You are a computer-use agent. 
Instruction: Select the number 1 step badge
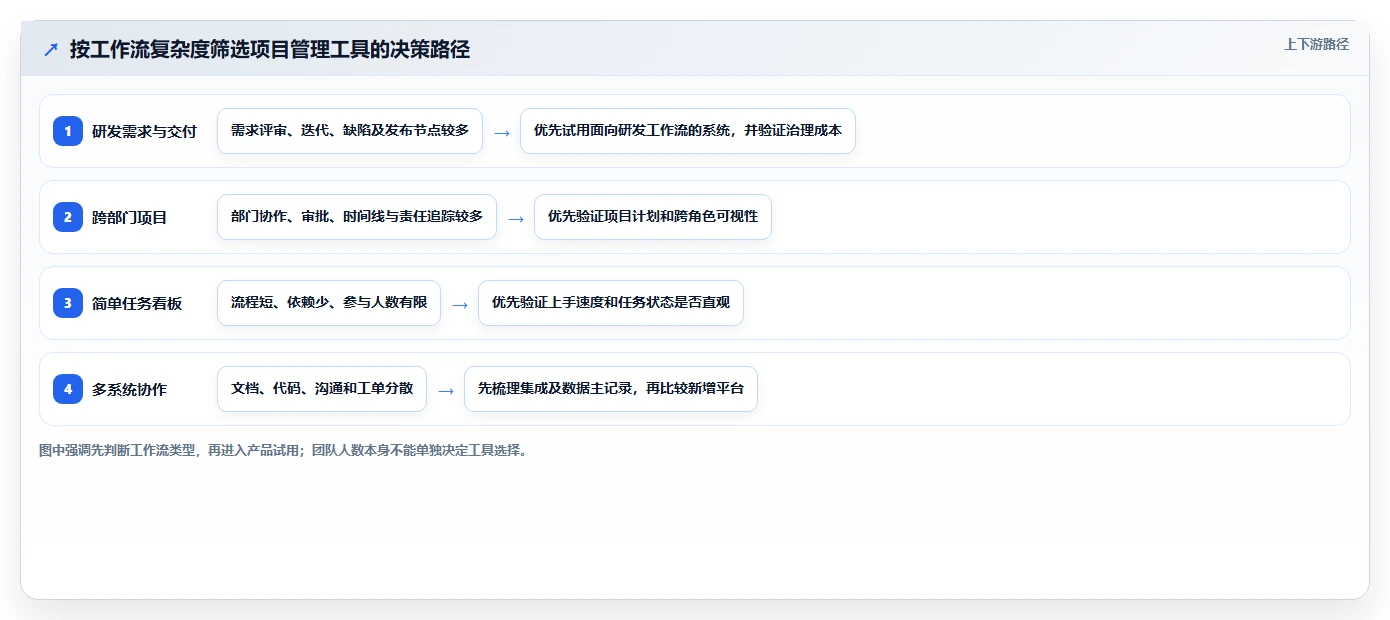click(68, 131)
